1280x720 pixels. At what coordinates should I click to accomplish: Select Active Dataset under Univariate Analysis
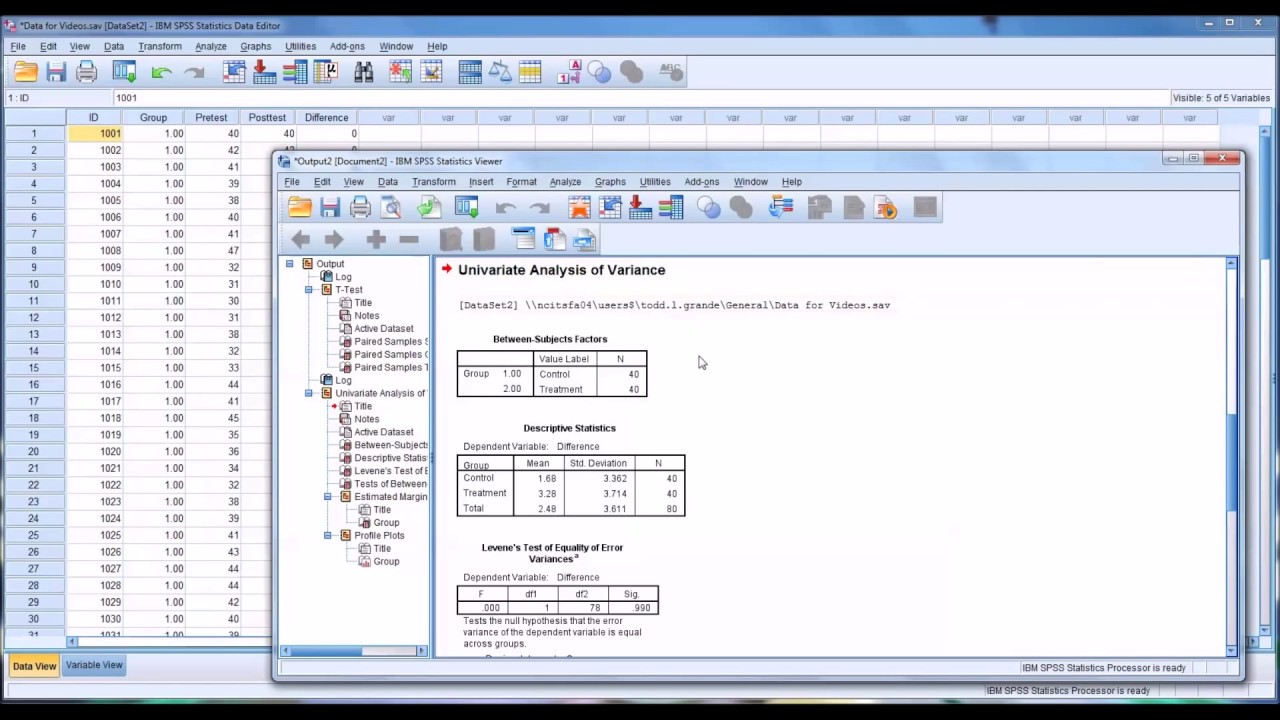pyautogui.click(x=384, y=432)
